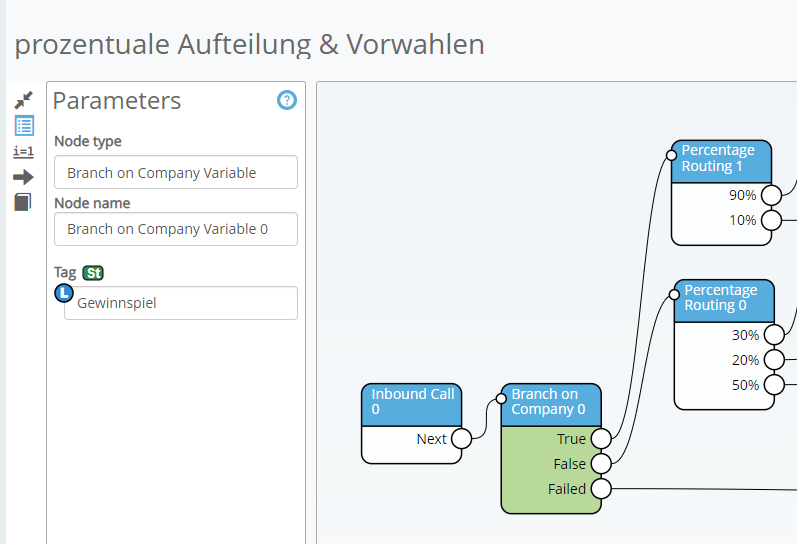
Task: Open the variables i=1 icon
Action: point(23,152)
